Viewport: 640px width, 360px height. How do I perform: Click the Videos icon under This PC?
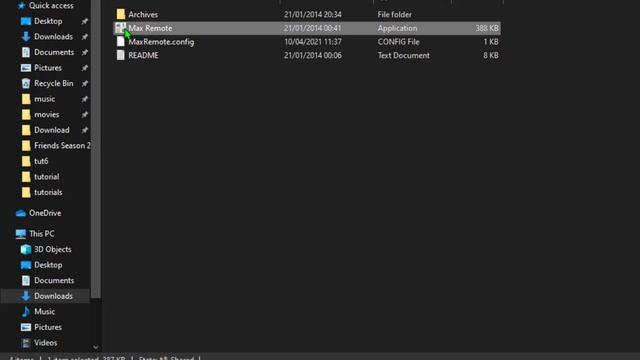26,343
